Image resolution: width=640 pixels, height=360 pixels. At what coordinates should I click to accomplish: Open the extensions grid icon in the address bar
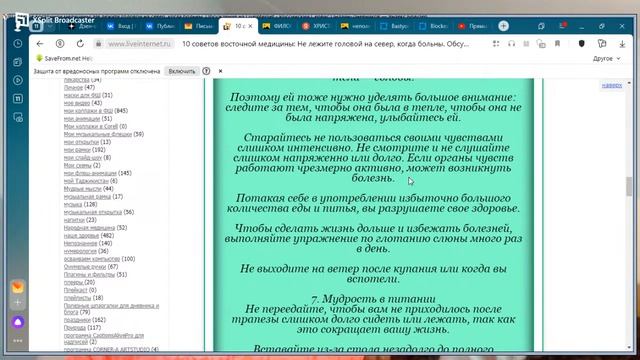tap(496, 44)
